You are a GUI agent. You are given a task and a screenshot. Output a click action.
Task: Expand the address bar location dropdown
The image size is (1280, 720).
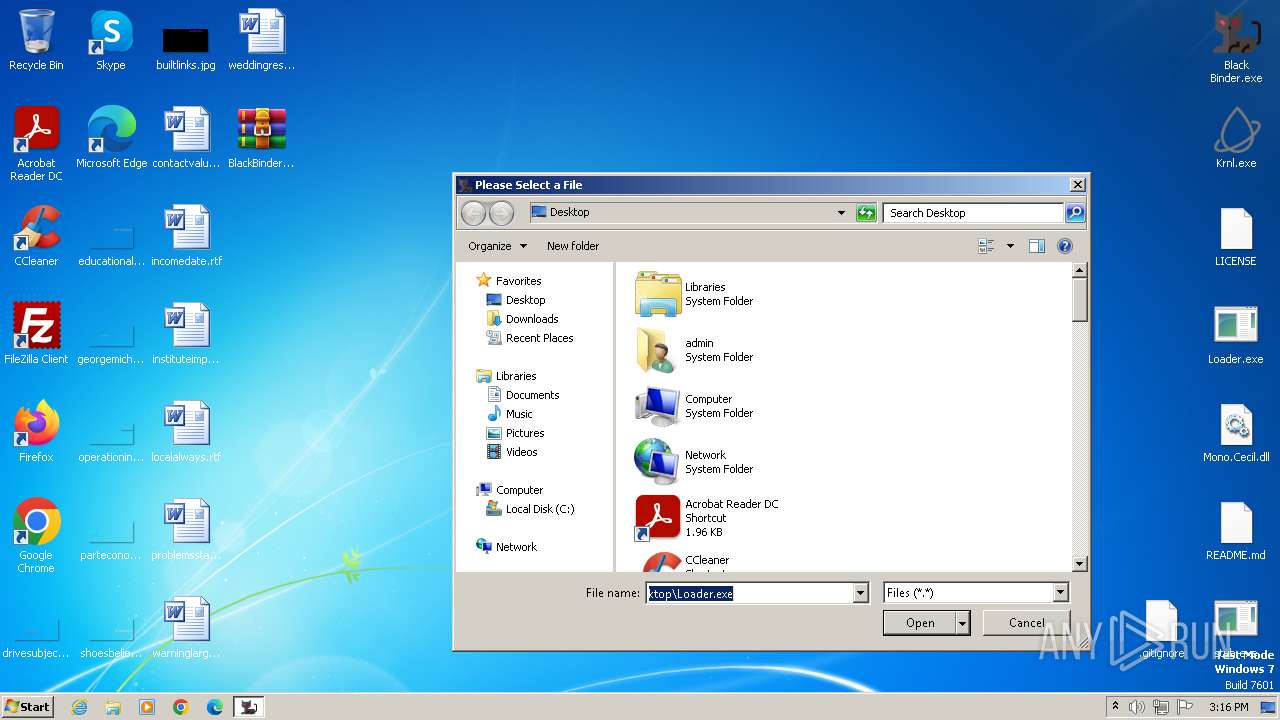[x=841, y=212]
